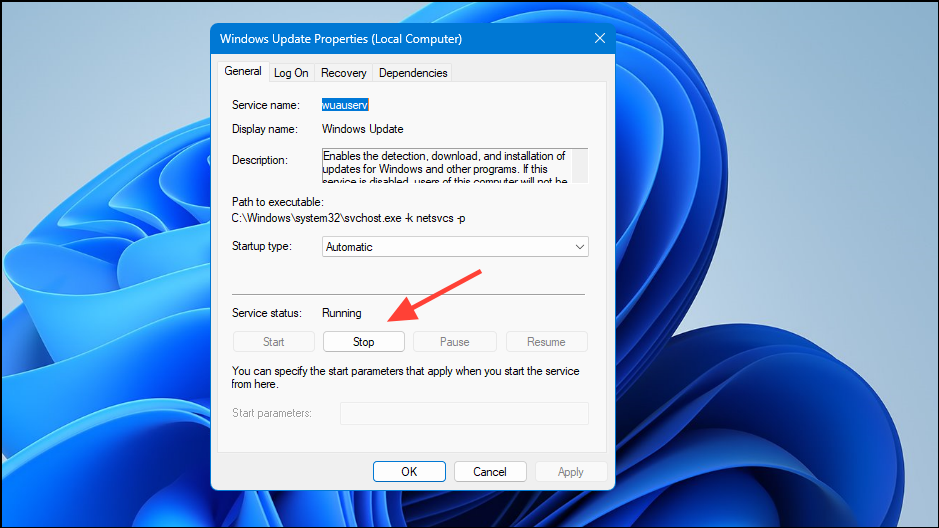
Task: Click the dialog title bar text
Action: click(x=341, y=39)
